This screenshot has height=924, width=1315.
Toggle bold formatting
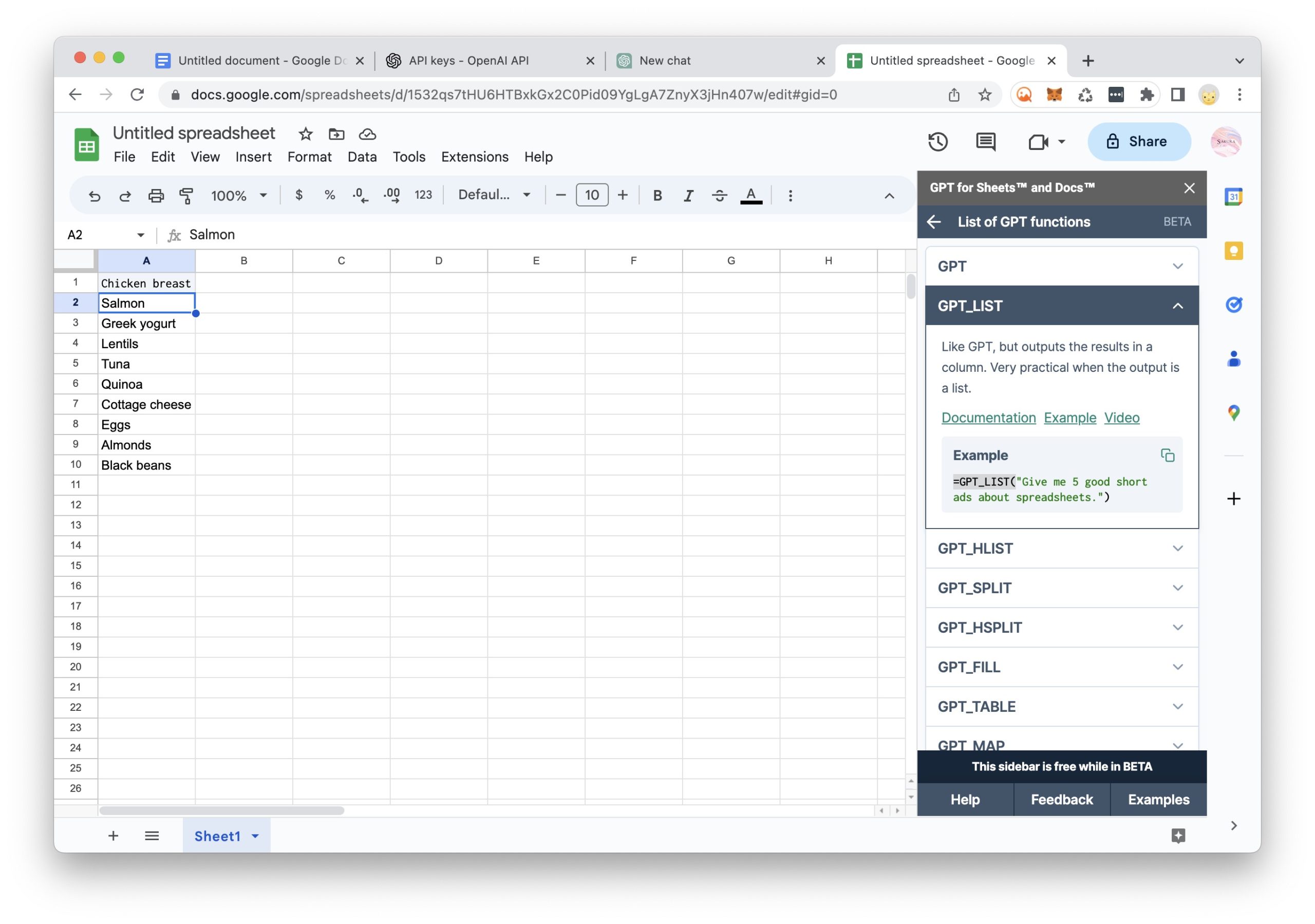(x=657, y=195)
